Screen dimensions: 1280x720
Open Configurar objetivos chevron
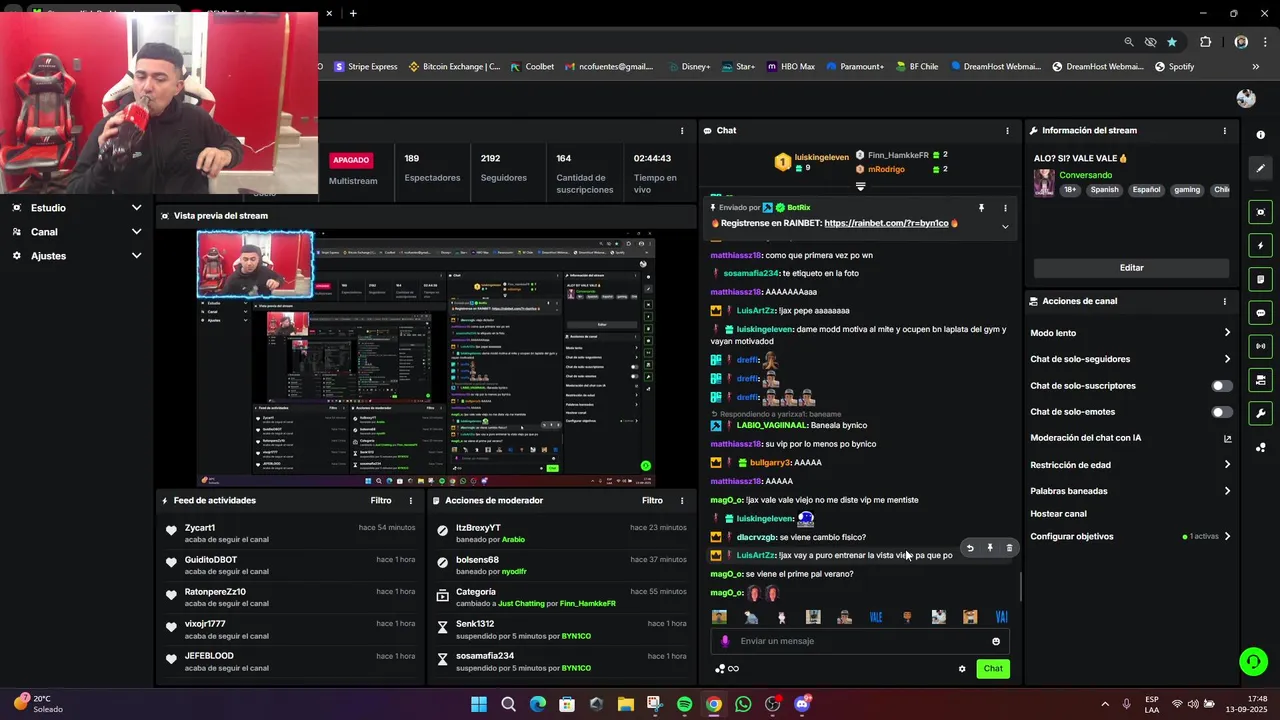1227,537
